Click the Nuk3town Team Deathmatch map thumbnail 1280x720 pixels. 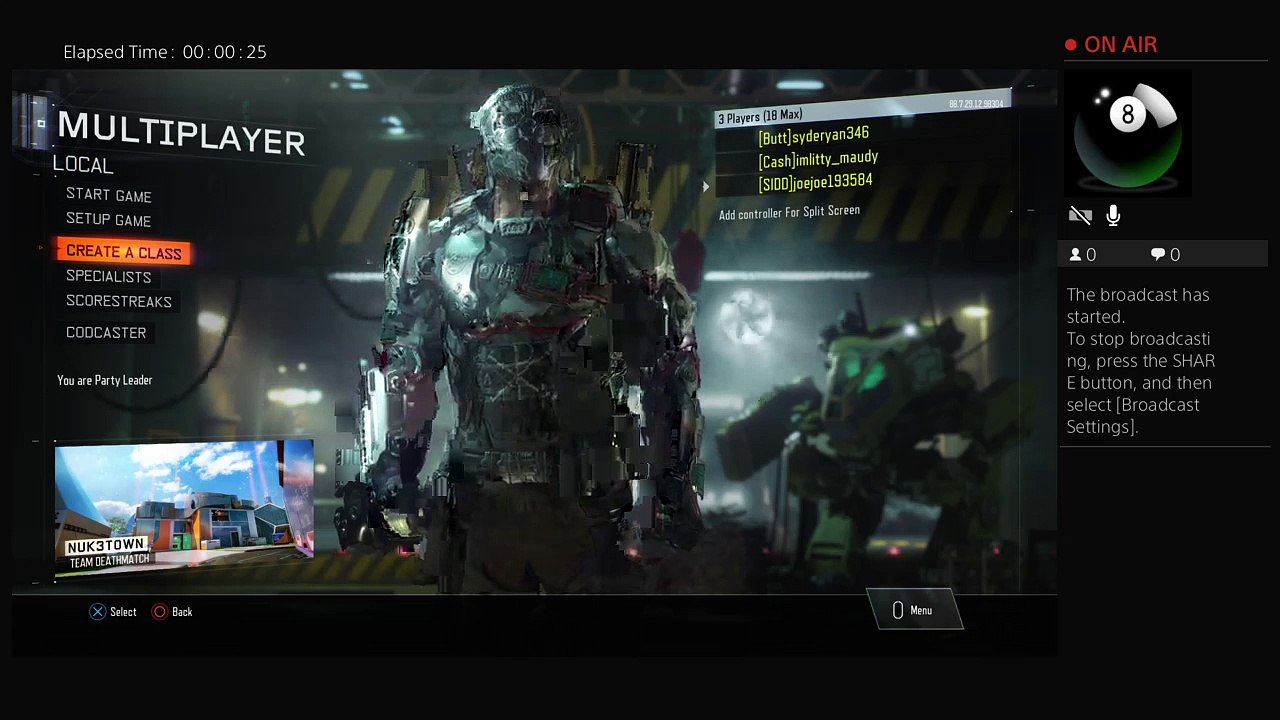pyautogui.click(x=184, y=510)
